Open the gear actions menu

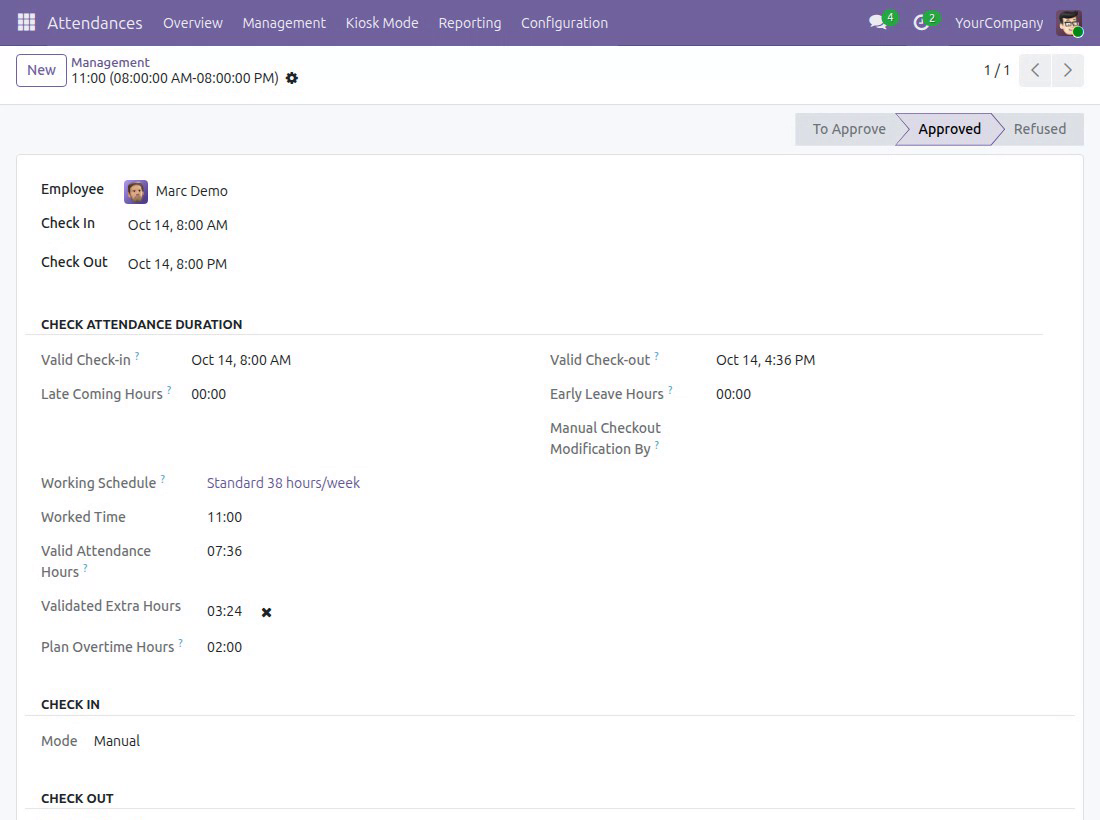(292, 78)
